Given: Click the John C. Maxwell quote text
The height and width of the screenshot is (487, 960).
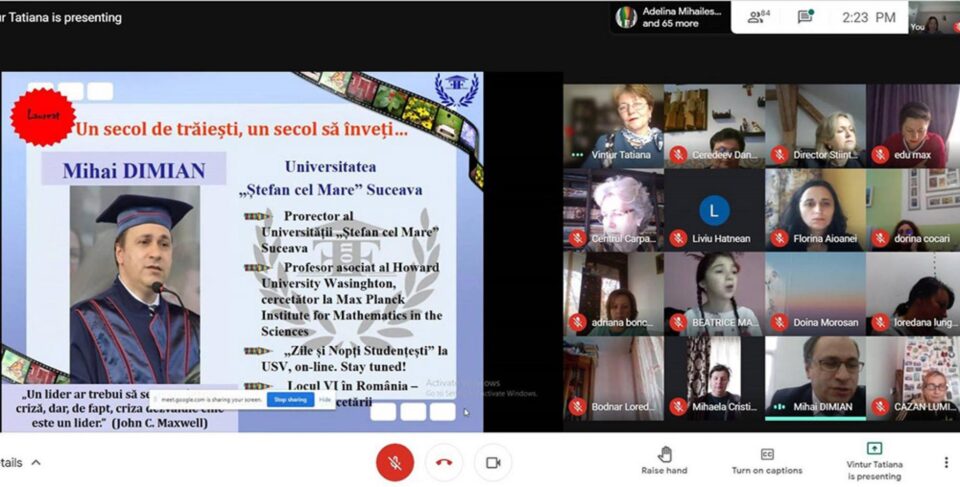Looking at the screenshot, I should pos(119,409).
